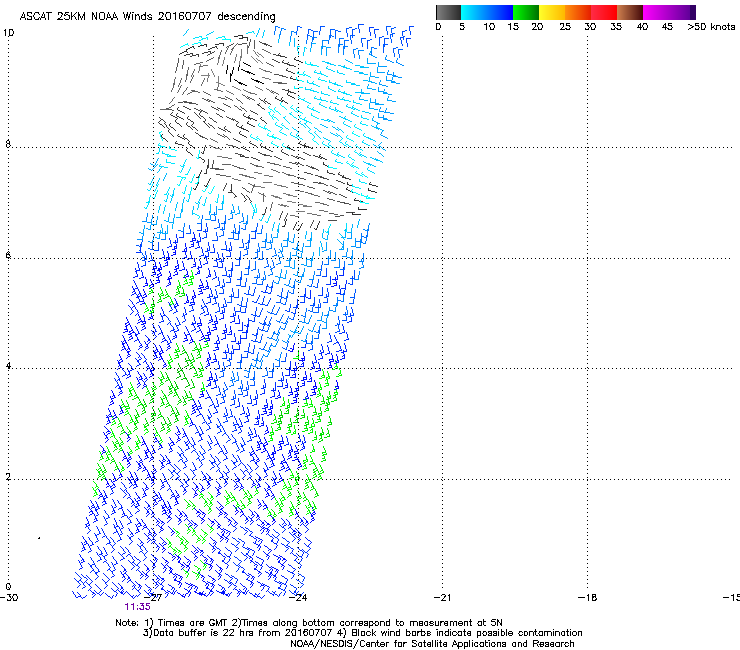The width and height of the screenshot is (740, 650).
Task: Click the longitude label -18
Action: click(x=587, y=598)
